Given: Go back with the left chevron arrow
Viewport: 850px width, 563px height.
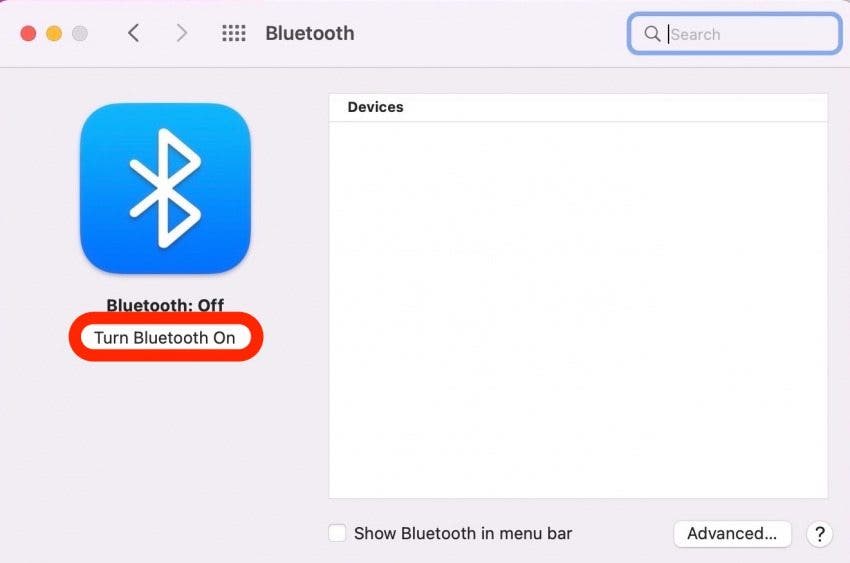Looking at the screenshot, I should (133, 33).
